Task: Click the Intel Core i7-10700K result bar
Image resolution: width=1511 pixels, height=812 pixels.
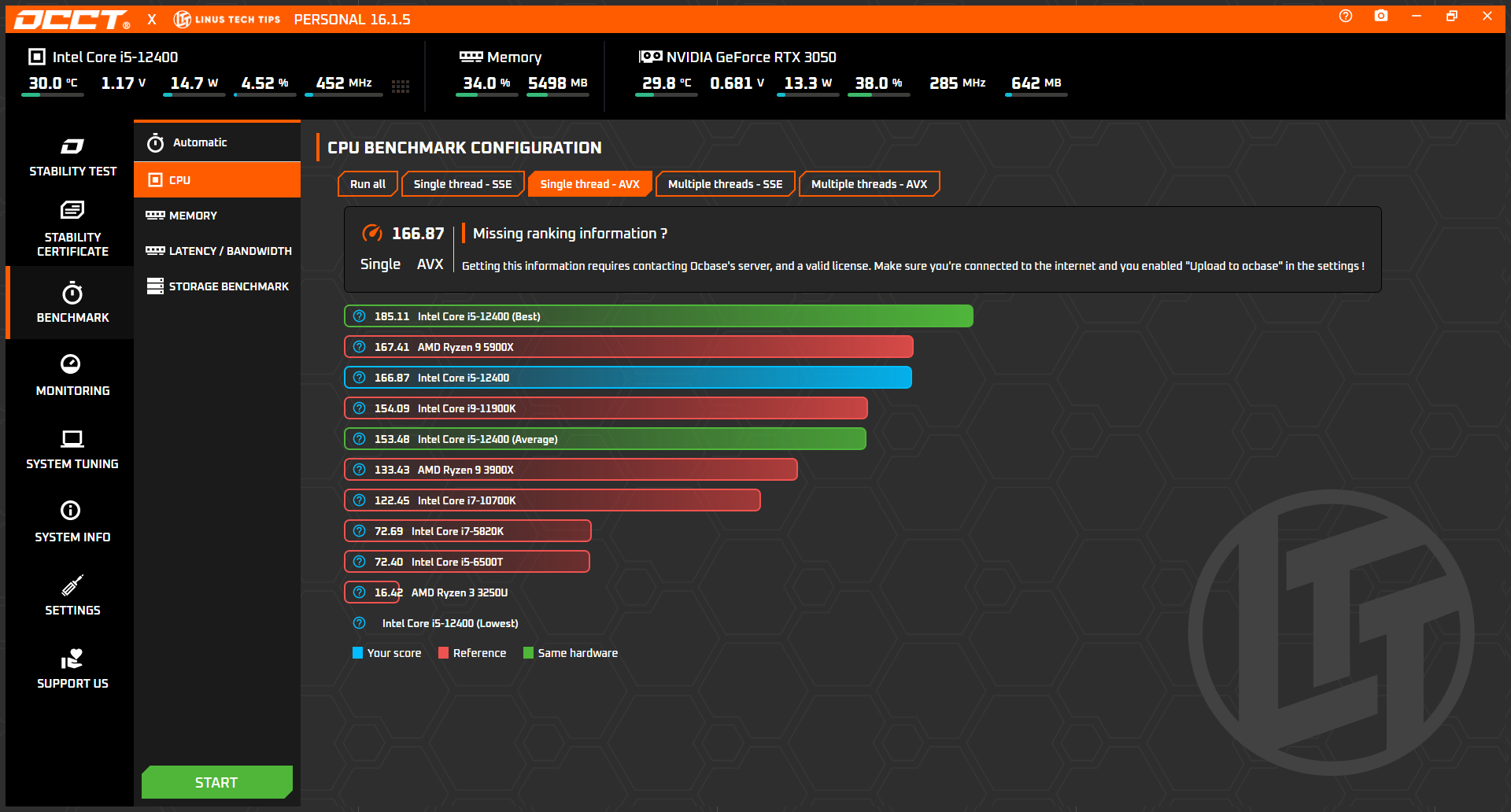Action: coord(552,500)
